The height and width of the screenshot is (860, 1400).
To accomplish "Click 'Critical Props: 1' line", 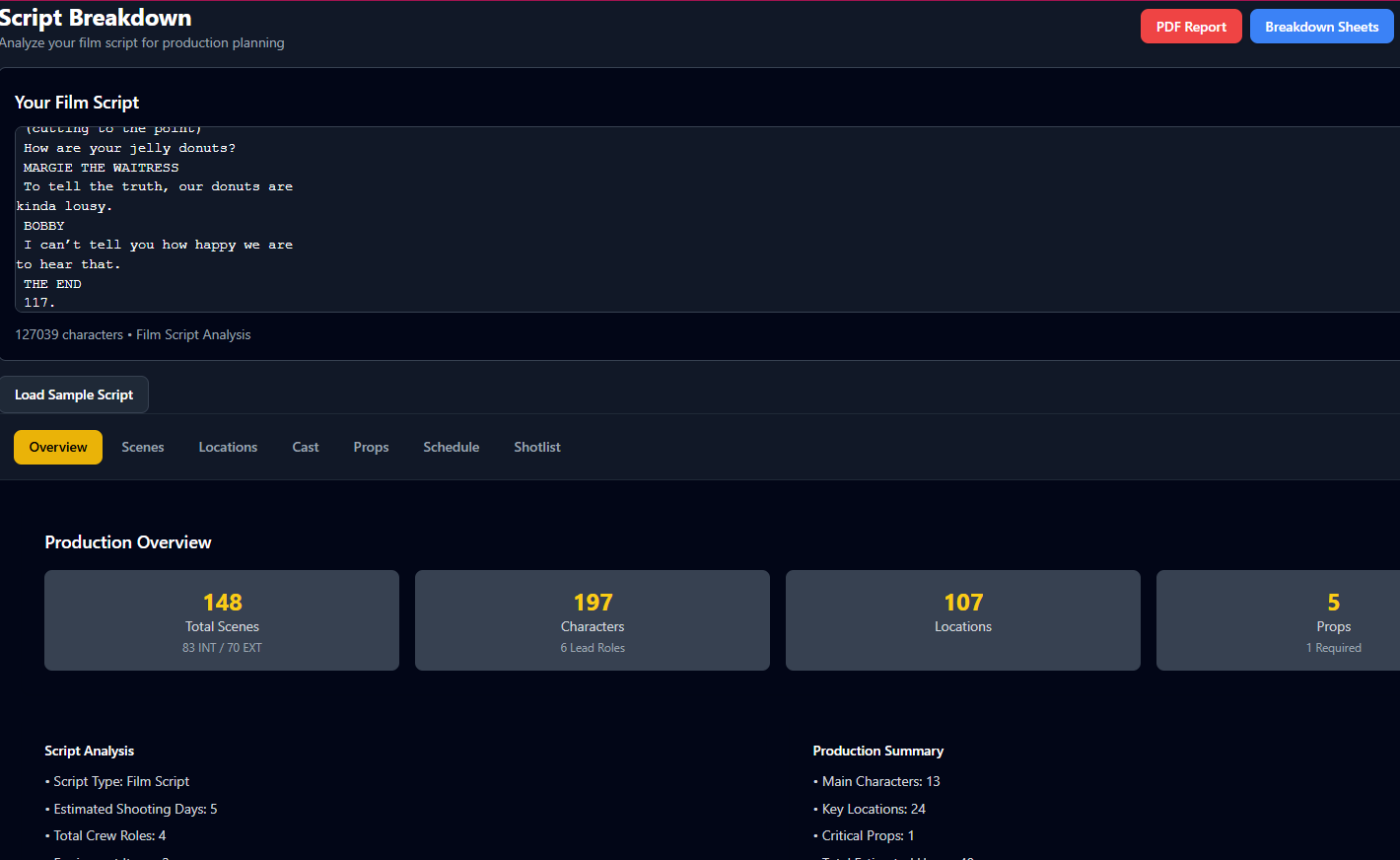I will coord(864,835).
